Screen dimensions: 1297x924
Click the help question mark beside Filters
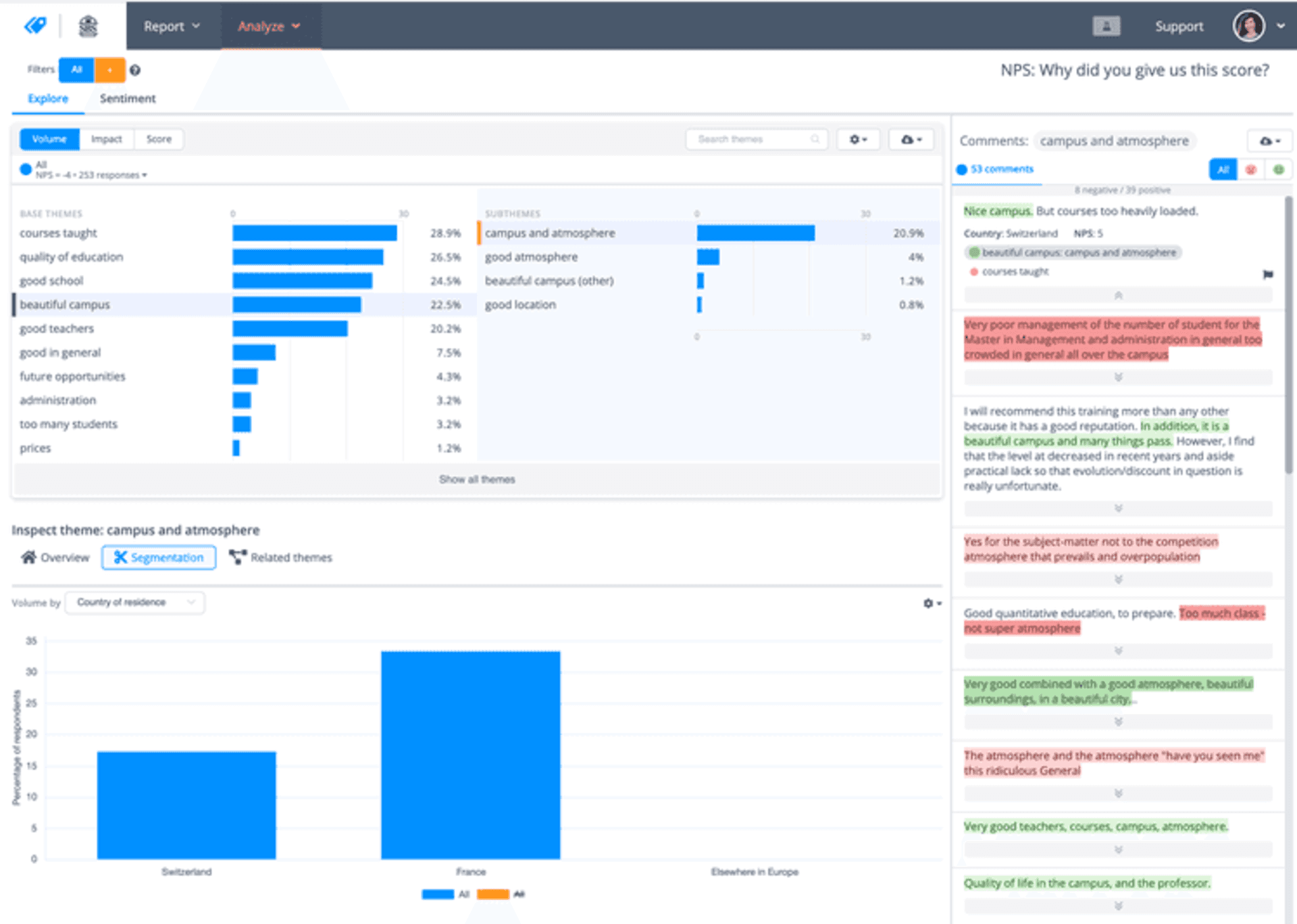pyautogui.click(x=135, y=70)
